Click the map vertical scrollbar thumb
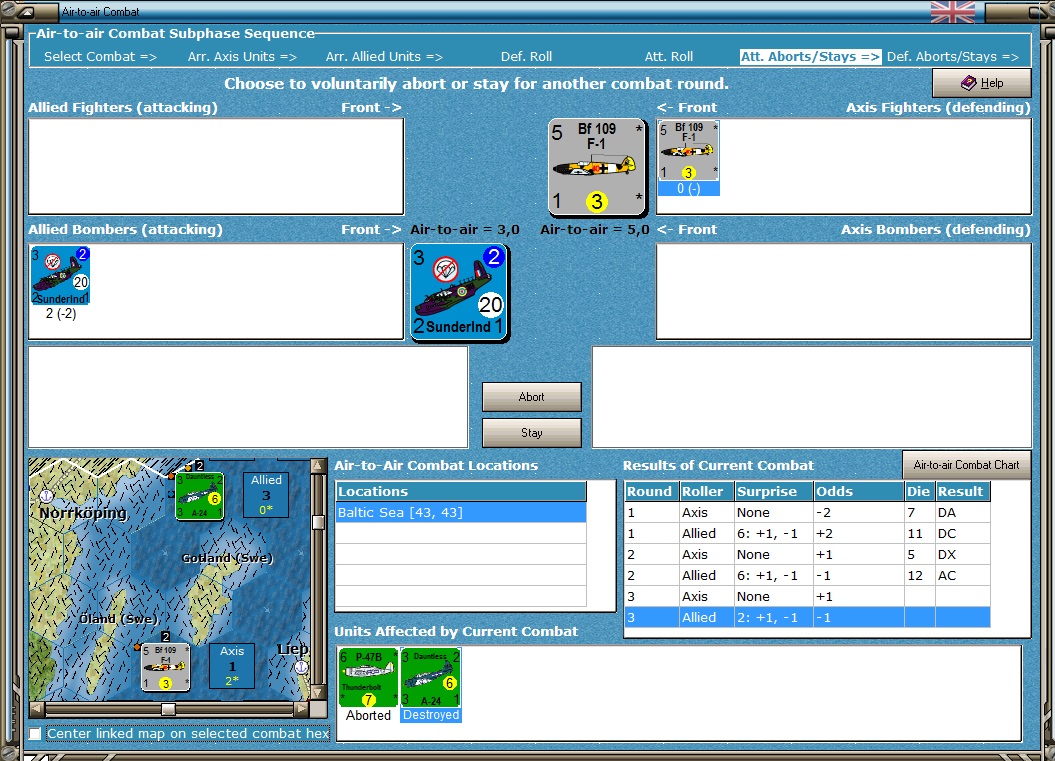The height and width of the screenshot is (761, 1055). [x=318, y=523]
